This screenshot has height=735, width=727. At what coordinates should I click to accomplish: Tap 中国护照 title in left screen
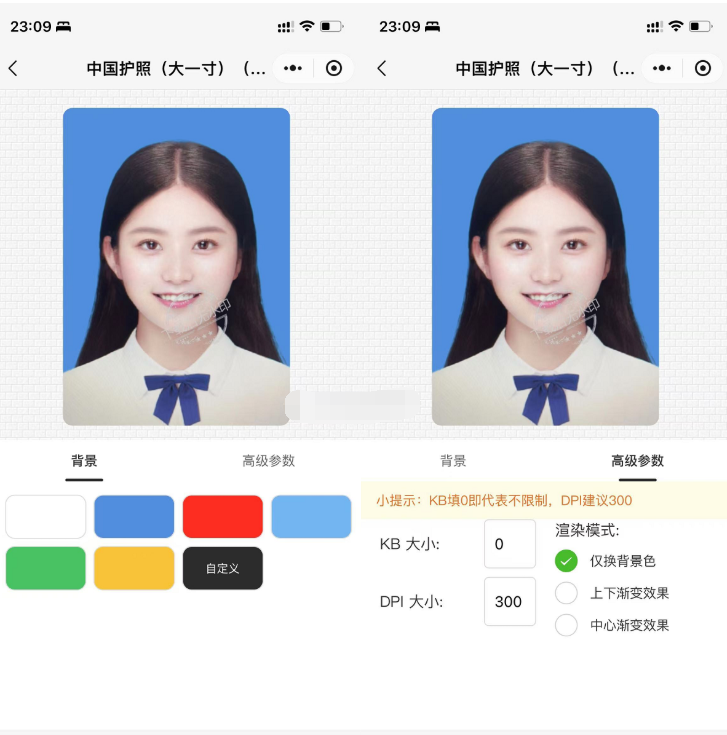pyautogui.click(x=176, y=68)
